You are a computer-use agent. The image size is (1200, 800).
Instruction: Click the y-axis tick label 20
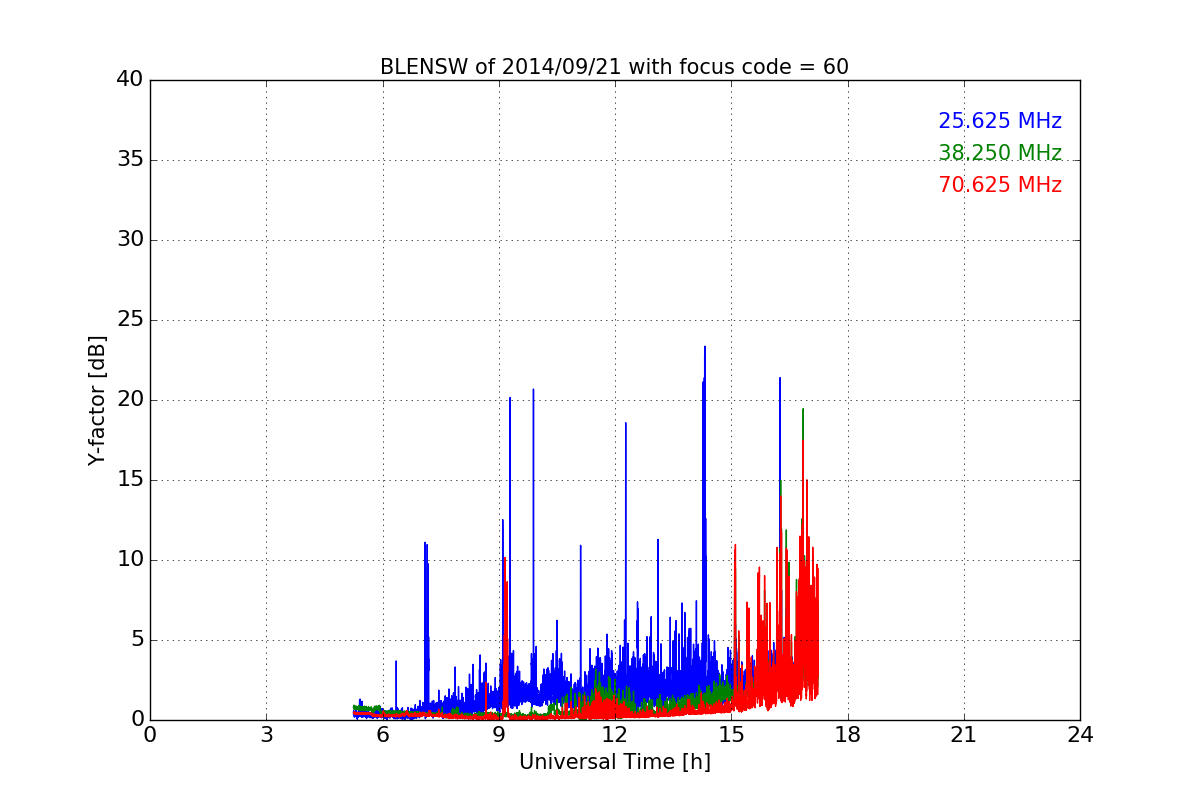tap(129, 400)
